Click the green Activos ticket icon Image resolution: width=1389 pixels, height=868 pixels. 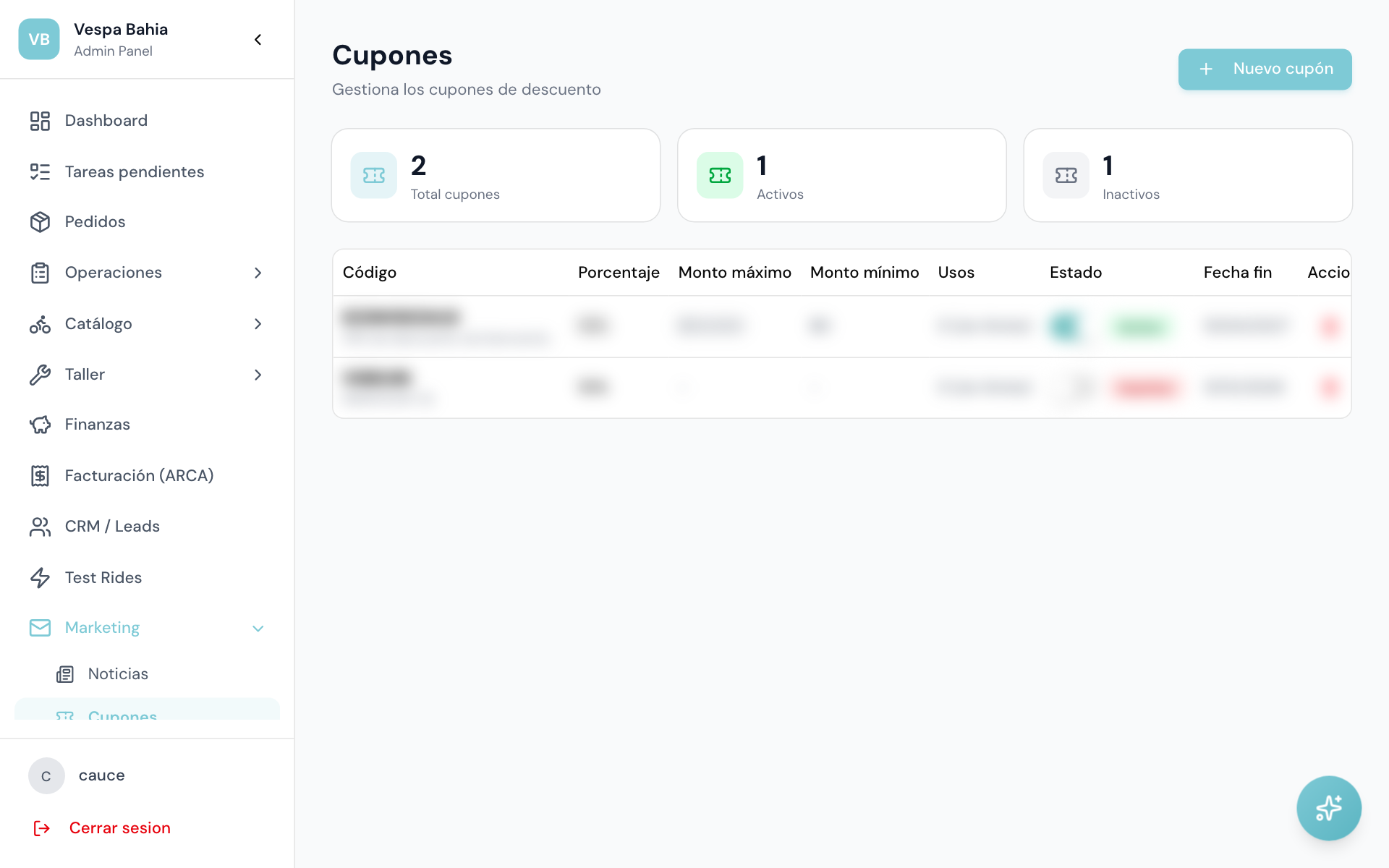click(x=720, y=175)
